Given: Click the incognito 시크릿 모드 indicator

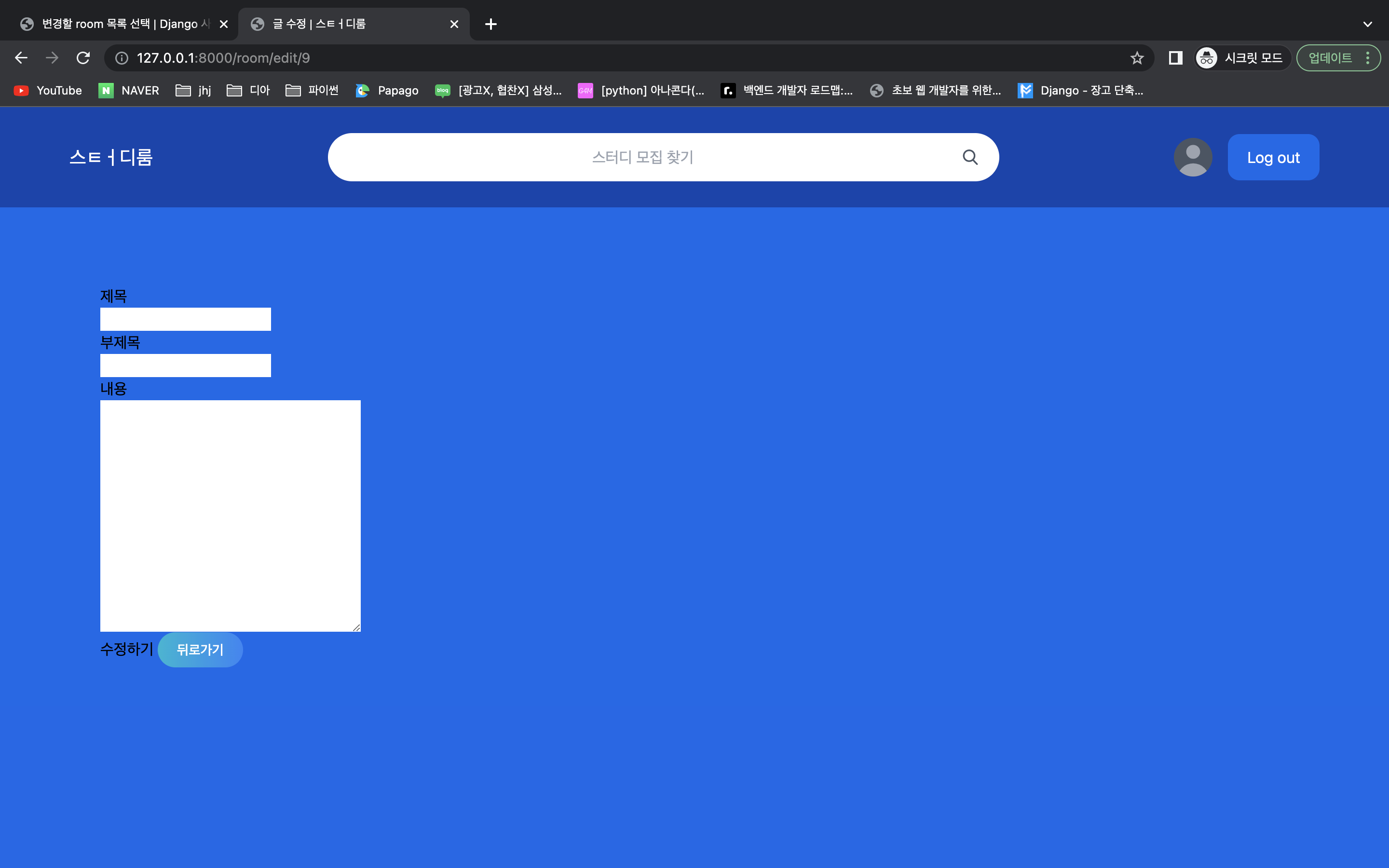Looking at the screenshot, I should coord(1242,58).
